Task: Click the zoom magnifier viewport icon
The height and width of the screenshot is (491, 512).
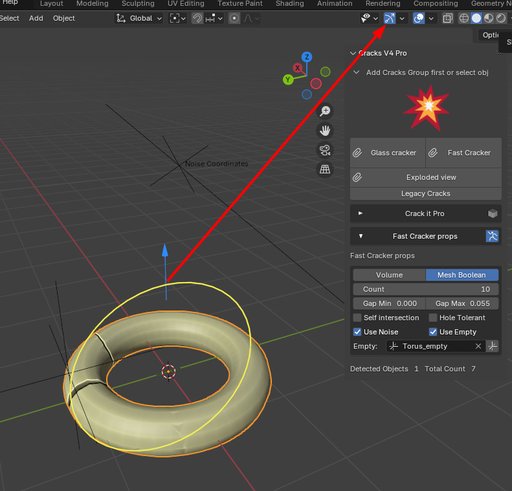Action: click(x=325, y=111)
